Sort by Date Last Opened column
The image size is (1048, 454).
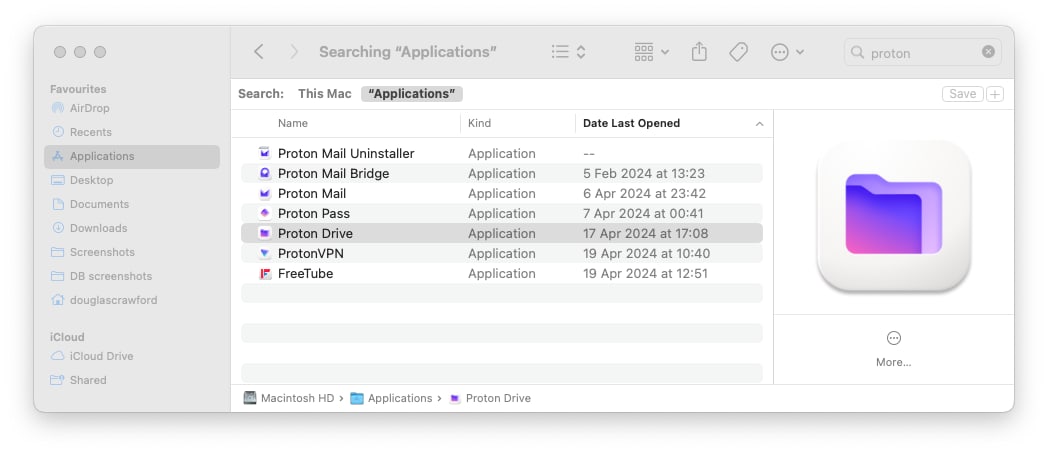click(632, 123)
